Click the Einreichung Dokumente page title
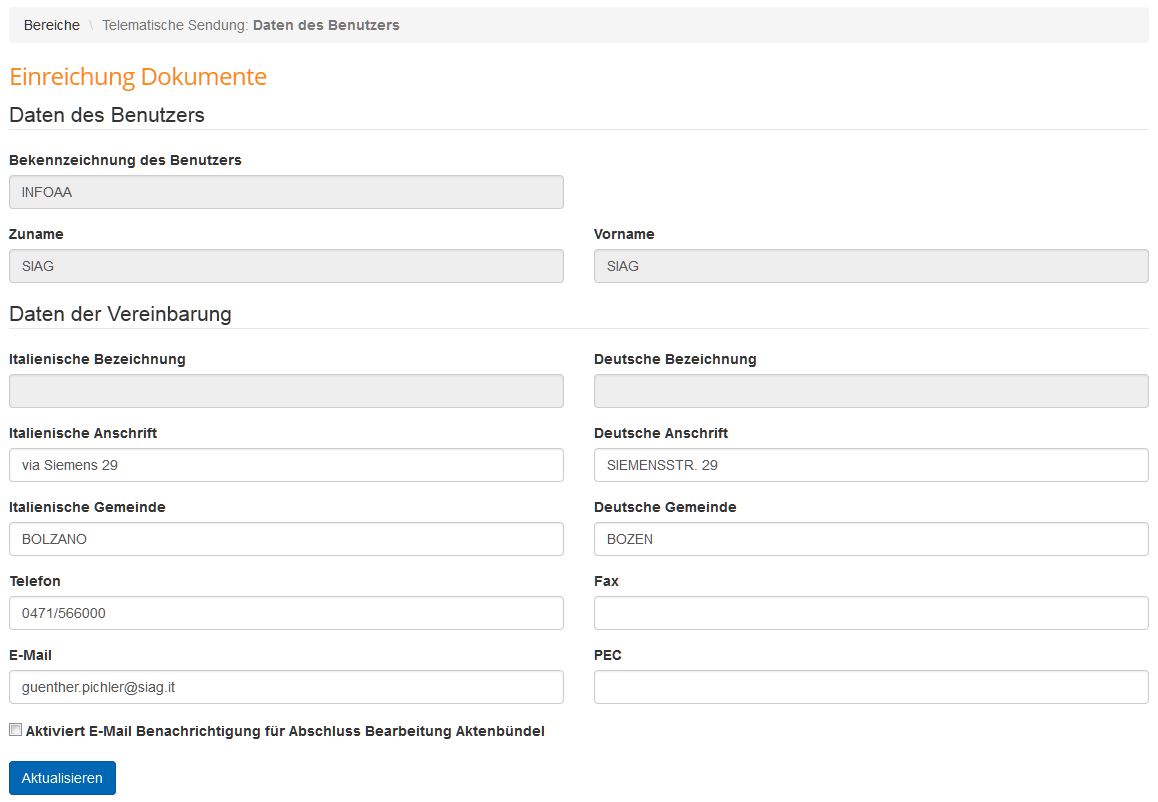Image resolution: width=1158 pixels, height=802 pixels. coord(138,76)
